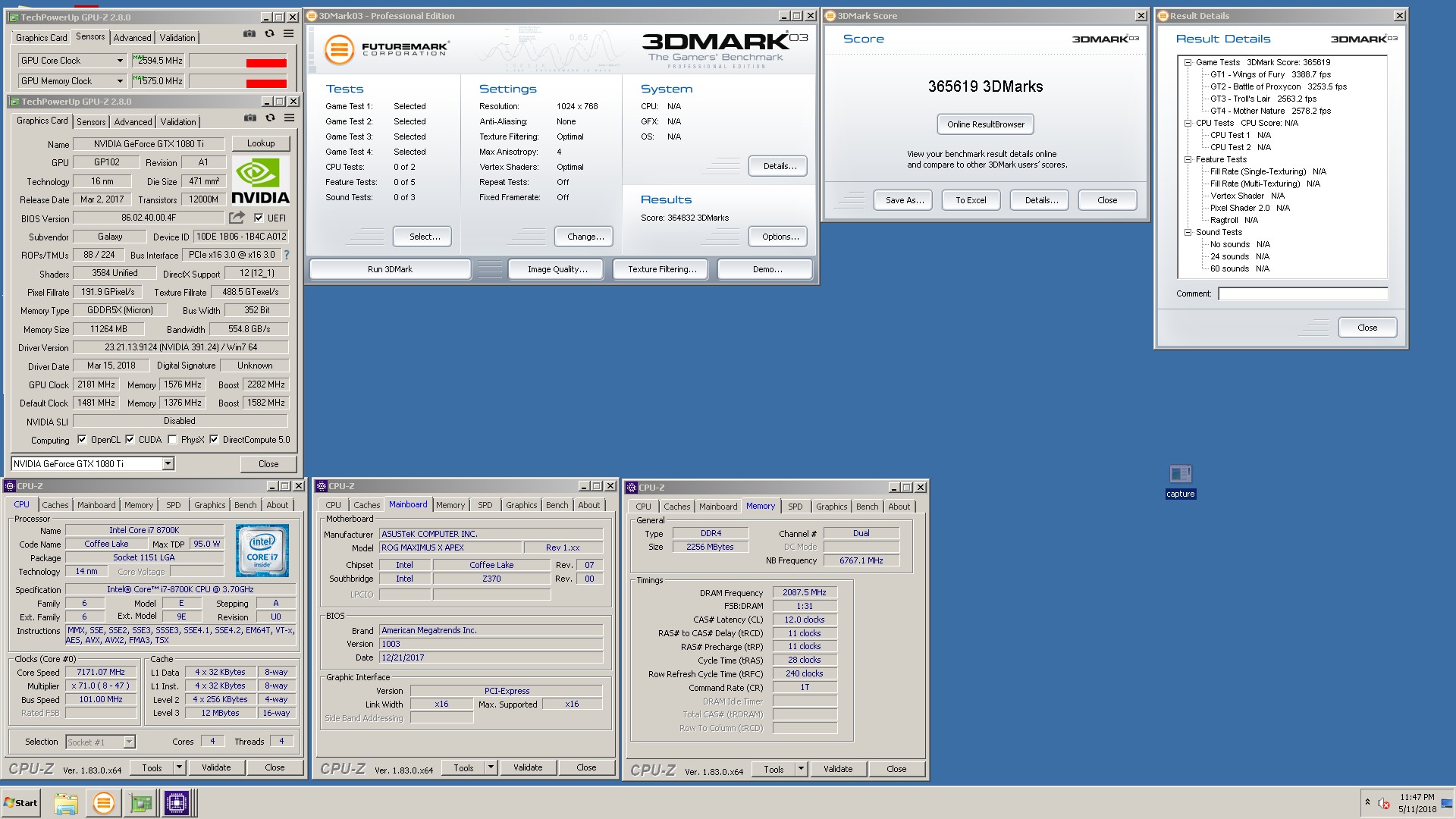
Task: Click Intel Core i7 logo in CPU-Z
Action: [x=262, y=551]
